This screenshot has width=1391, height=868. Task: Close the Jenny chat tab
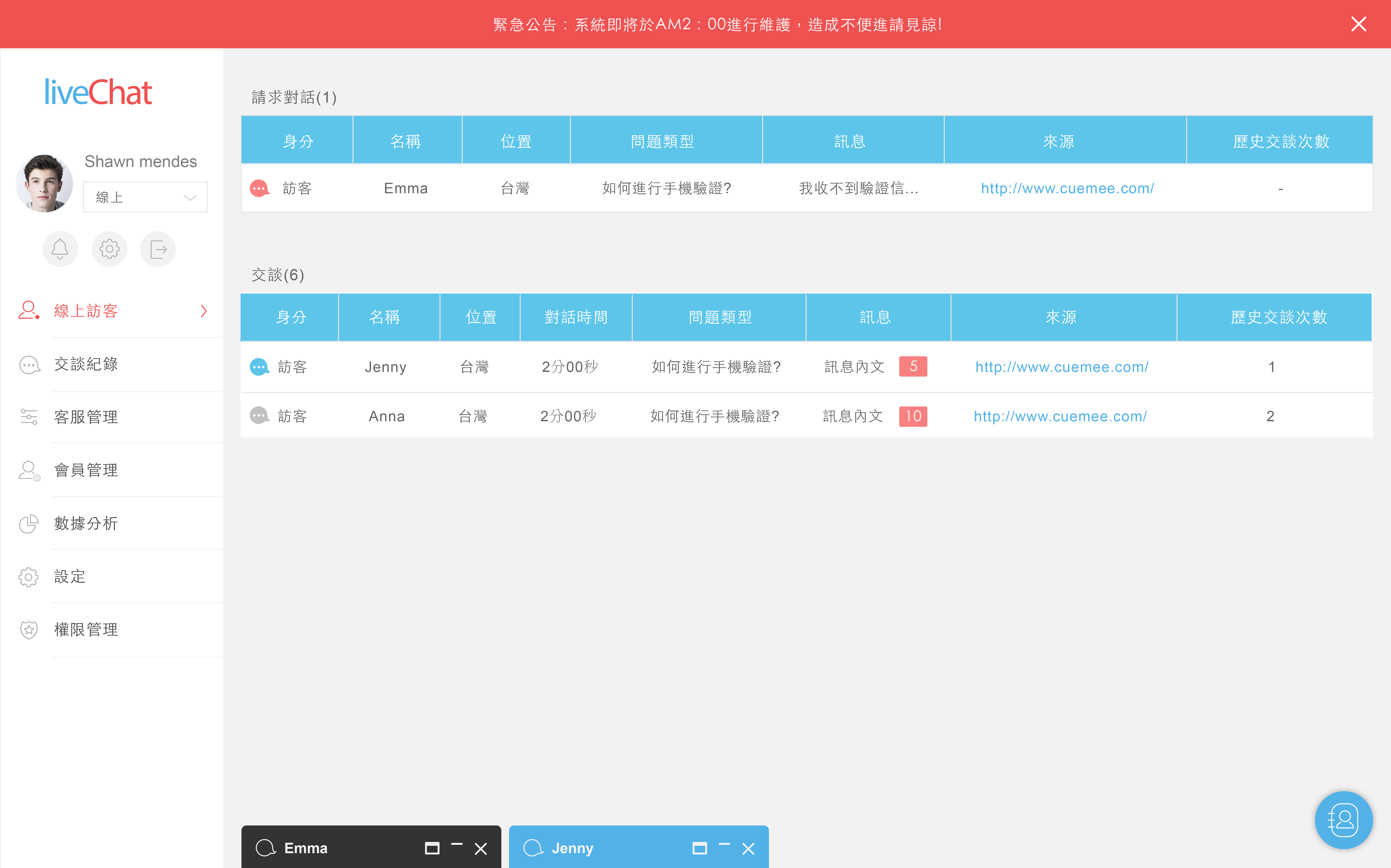(x=748, y=849)
